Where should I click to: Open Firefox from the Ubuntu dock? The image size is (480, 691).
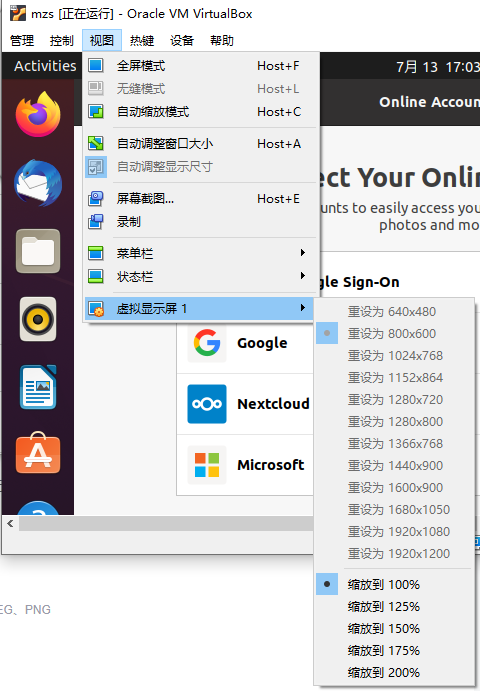coord(38,115)
